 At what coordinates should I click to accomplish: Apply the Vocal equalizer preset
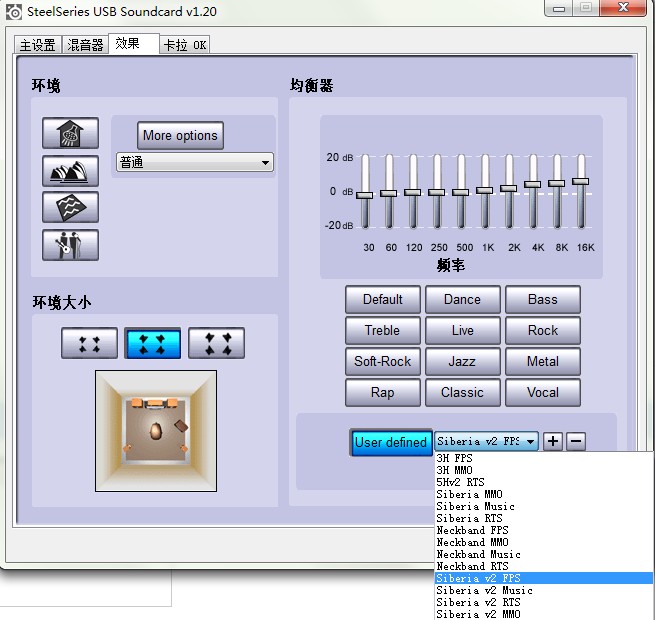pyautogui.click(x=543, y=393)
